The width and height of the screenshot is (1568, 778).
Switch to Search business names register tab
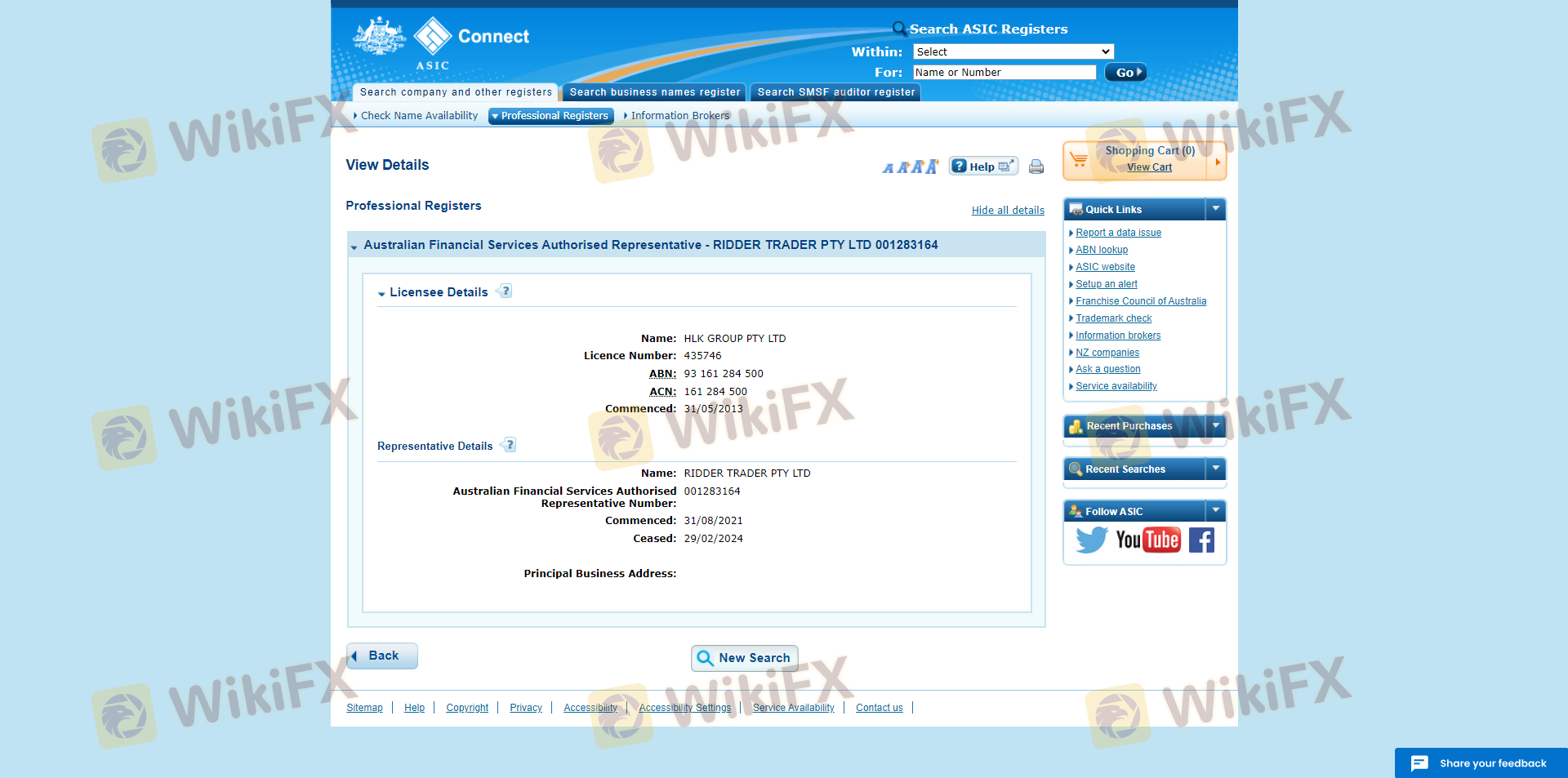(x=654, y=92)
